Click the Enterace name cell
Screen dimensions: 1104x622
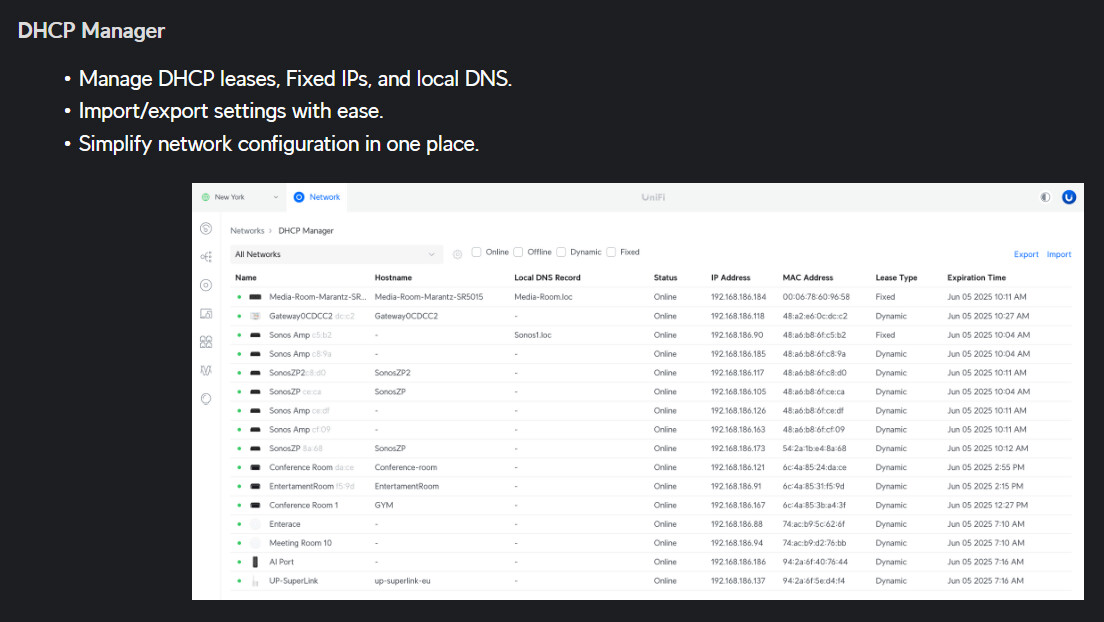[x=284, y=524]
